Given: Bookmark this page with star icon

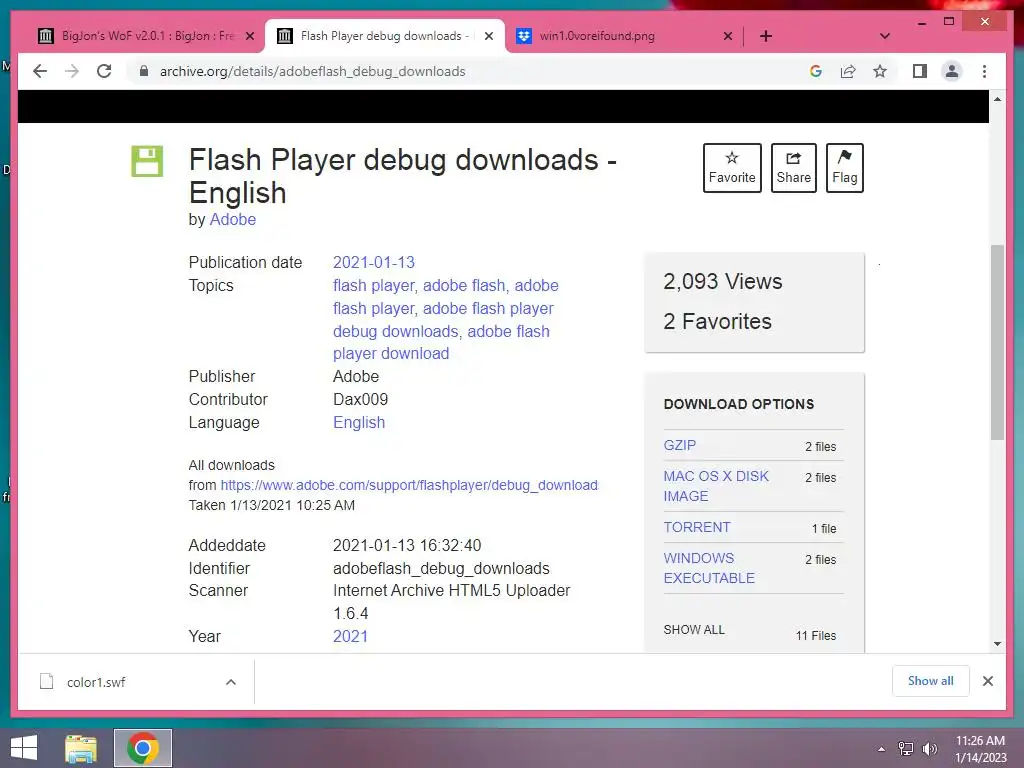Looking at the screenshot, I should [880, 71].
